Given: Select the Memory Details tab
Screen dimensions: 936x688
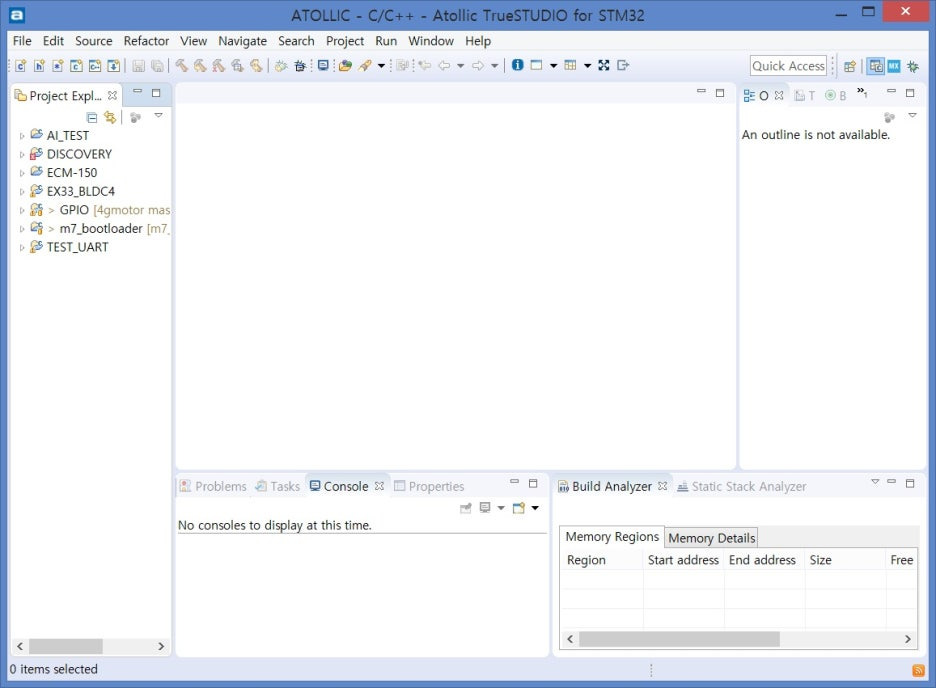Looking at the screenshot, I should (712, 538).
